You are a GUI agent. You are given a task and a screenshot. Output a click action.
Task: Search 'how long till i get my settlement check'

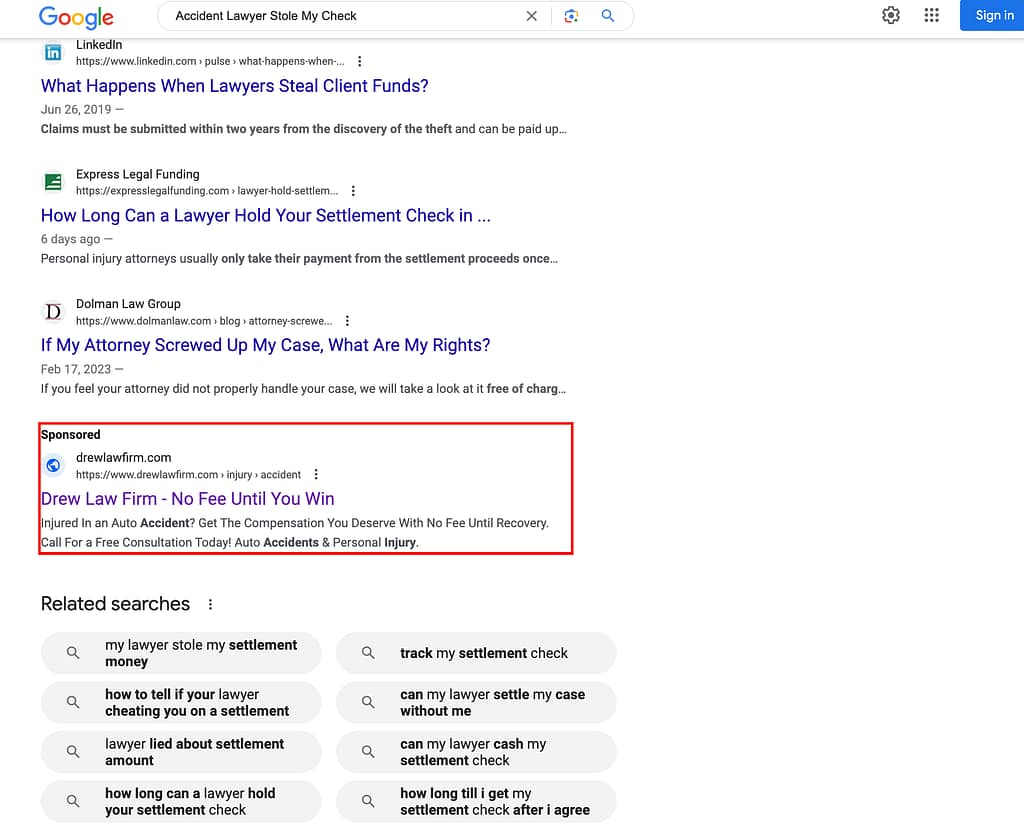[x=476, y=801]
